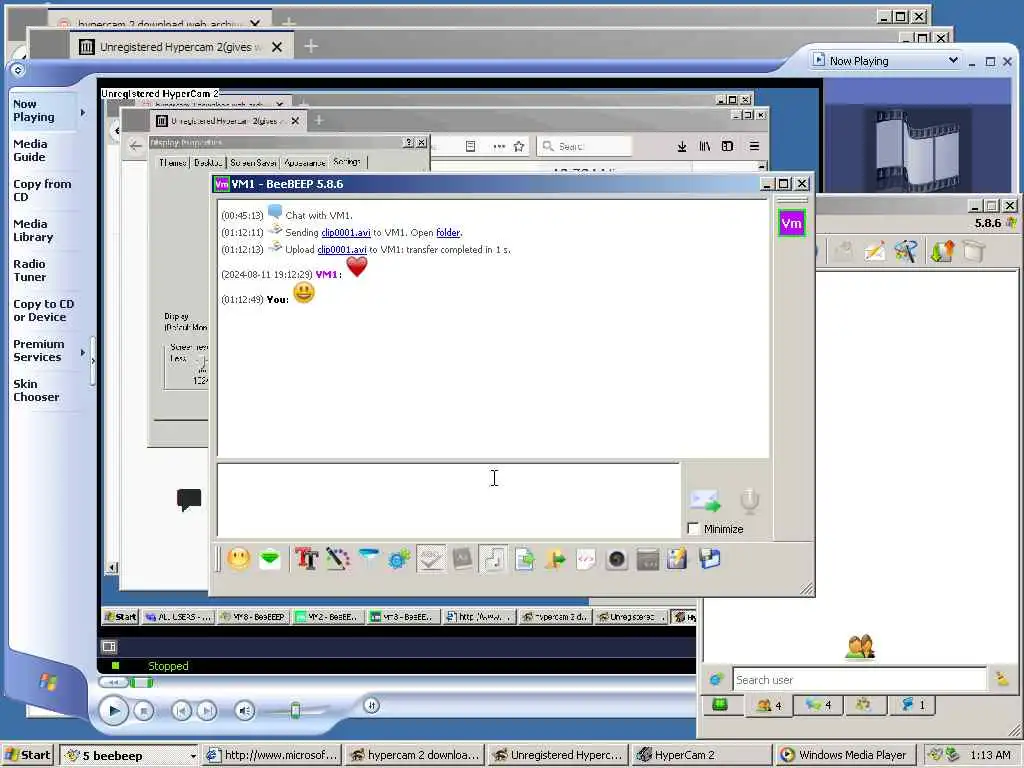Open the emoticon picker in BeeBEEP chat
Image resolution: width=1024 pixels, height=768 pixels.
[238, 559]
